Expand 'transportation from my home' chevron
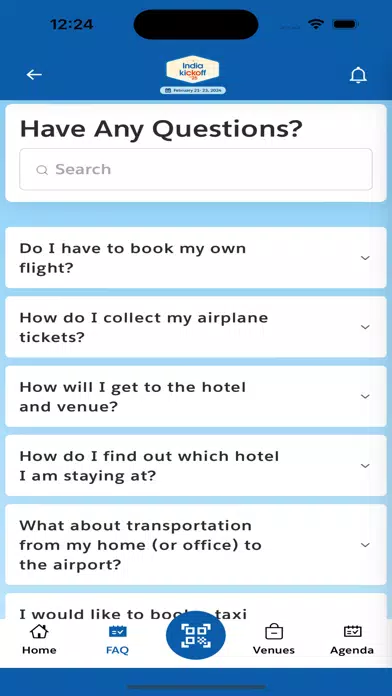Viewport: 392px width, 696px height. (x=365, y=545)
